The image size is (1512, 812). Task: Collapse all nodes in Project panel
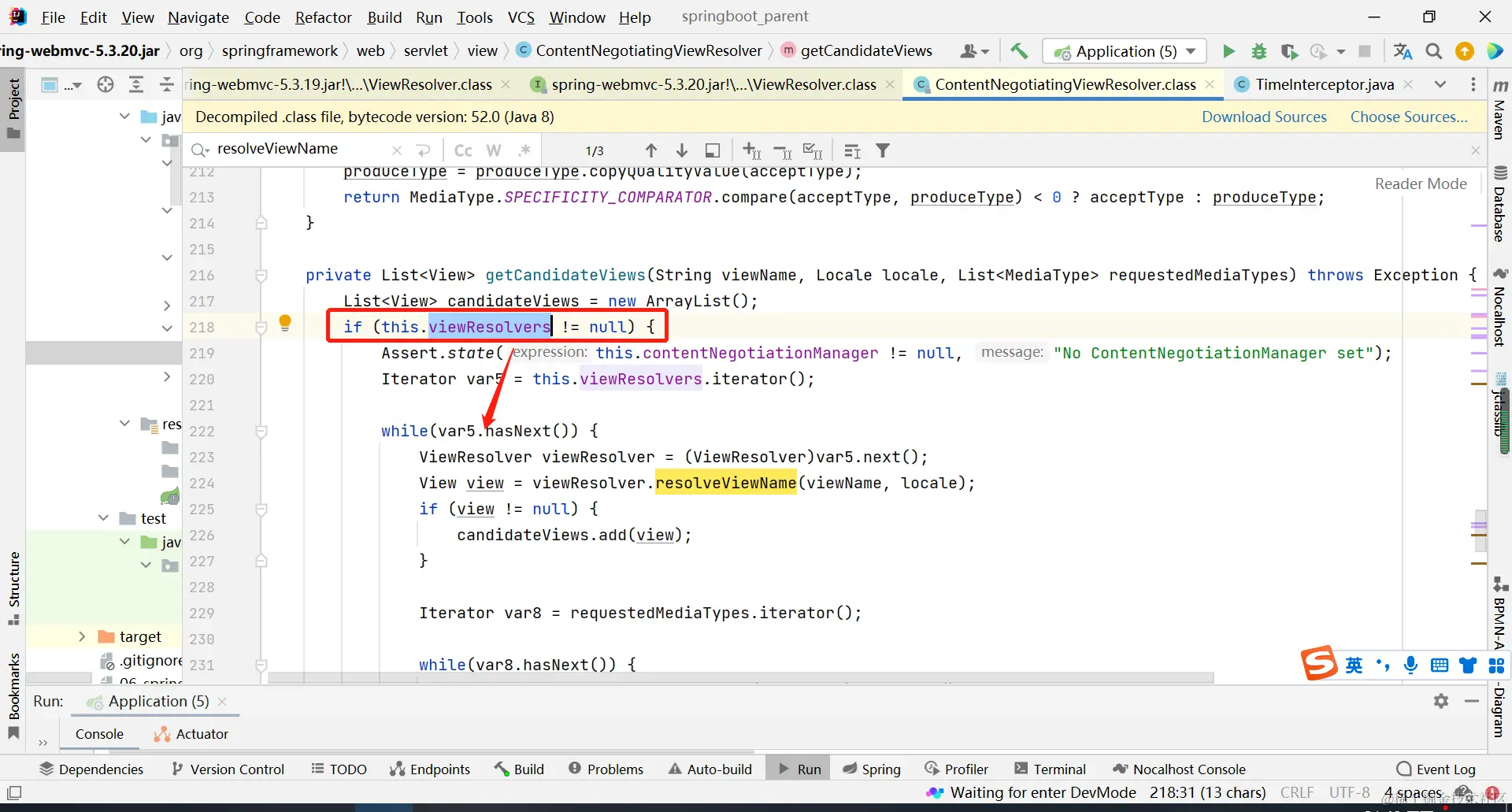tap(166, 84)
